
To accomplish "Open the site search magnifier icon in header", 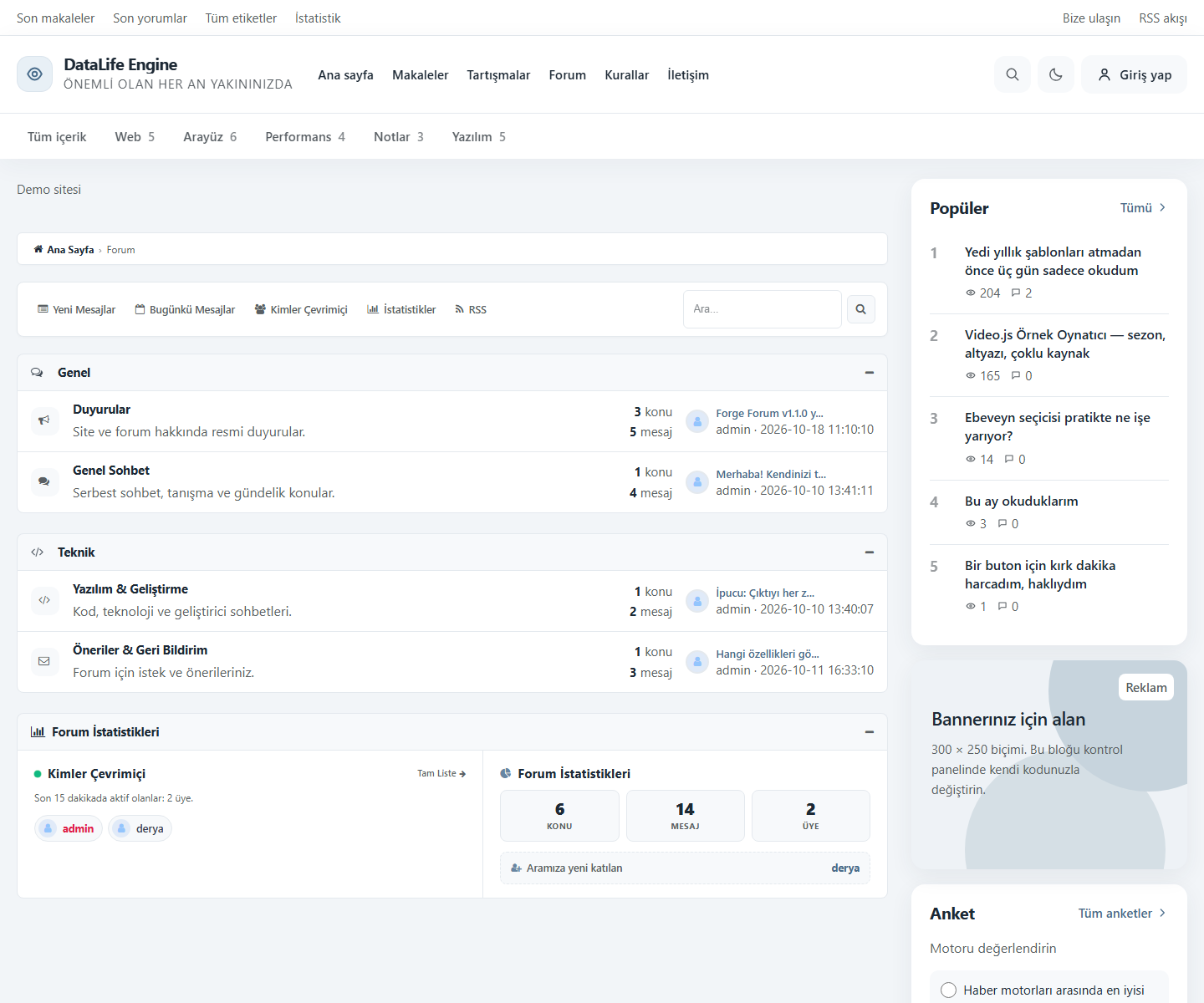I will 1013,74.
